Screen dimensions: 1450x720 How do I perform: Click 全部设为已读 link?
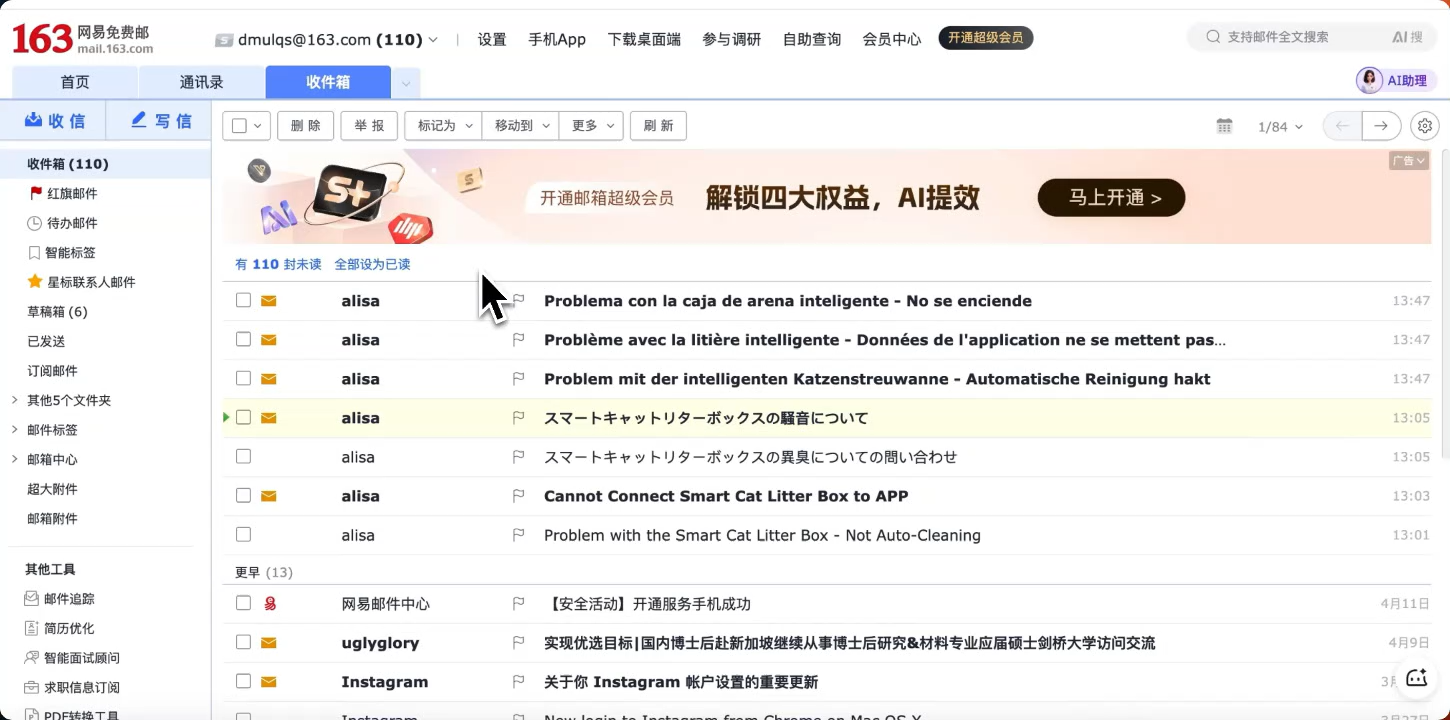(x=372, y=264)
